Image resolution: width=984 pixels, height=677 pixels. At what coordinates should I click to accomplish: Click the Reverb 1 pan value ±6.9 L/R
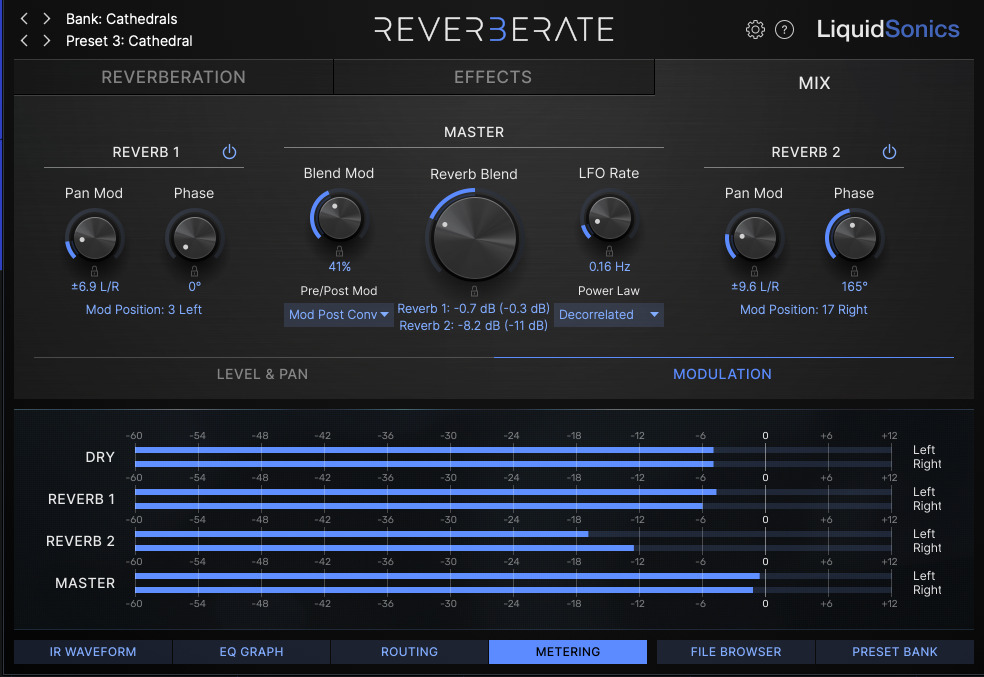95,287
